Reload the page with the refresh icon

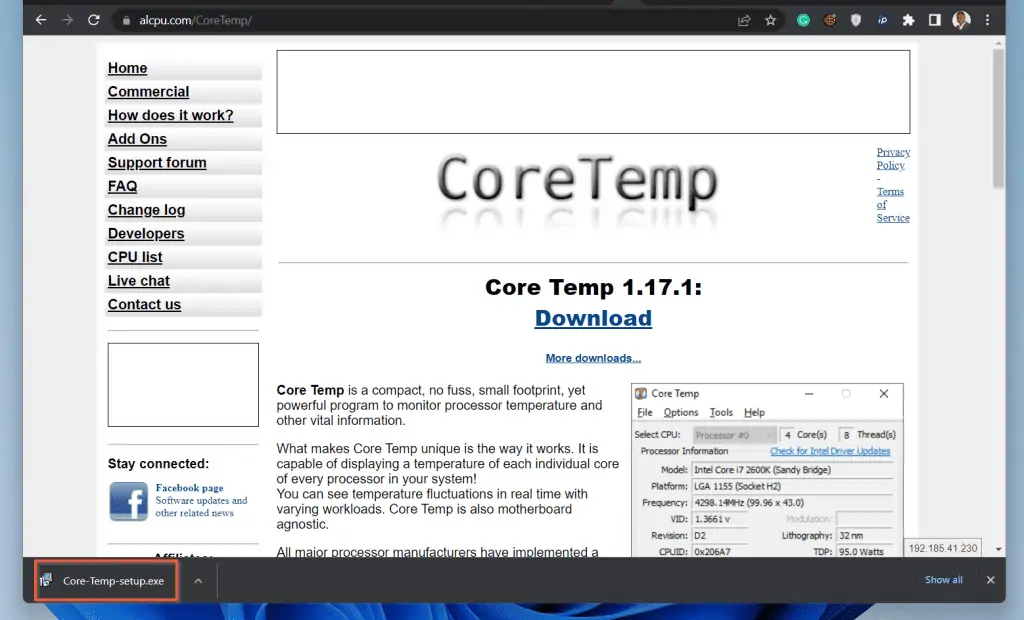94,20
